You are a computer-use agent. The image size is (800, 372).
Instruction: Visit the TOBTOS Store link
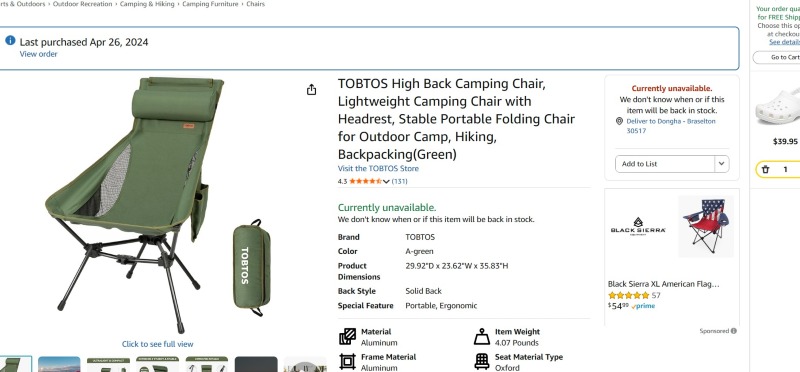[x=378, y=168]
